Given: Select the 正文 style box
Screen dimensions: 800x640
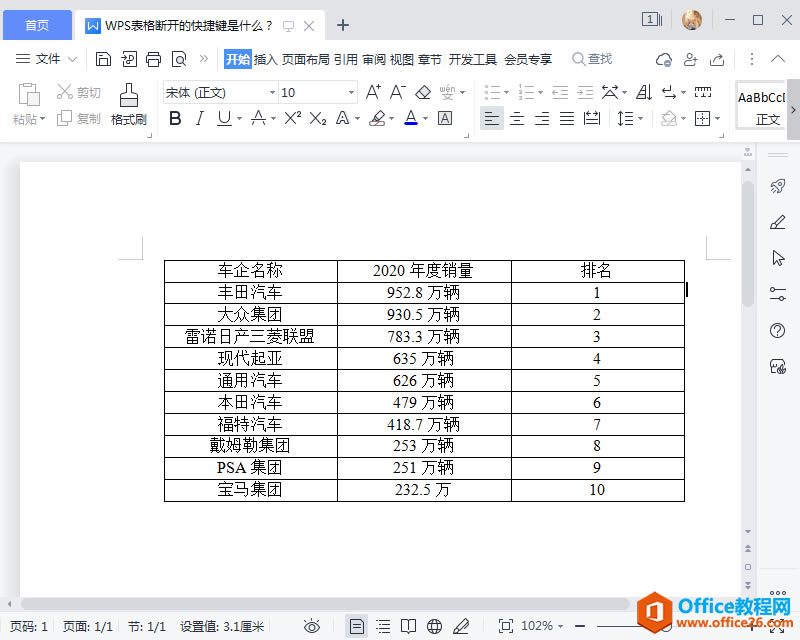Looking at the screenshot, I should coord(760,105).
